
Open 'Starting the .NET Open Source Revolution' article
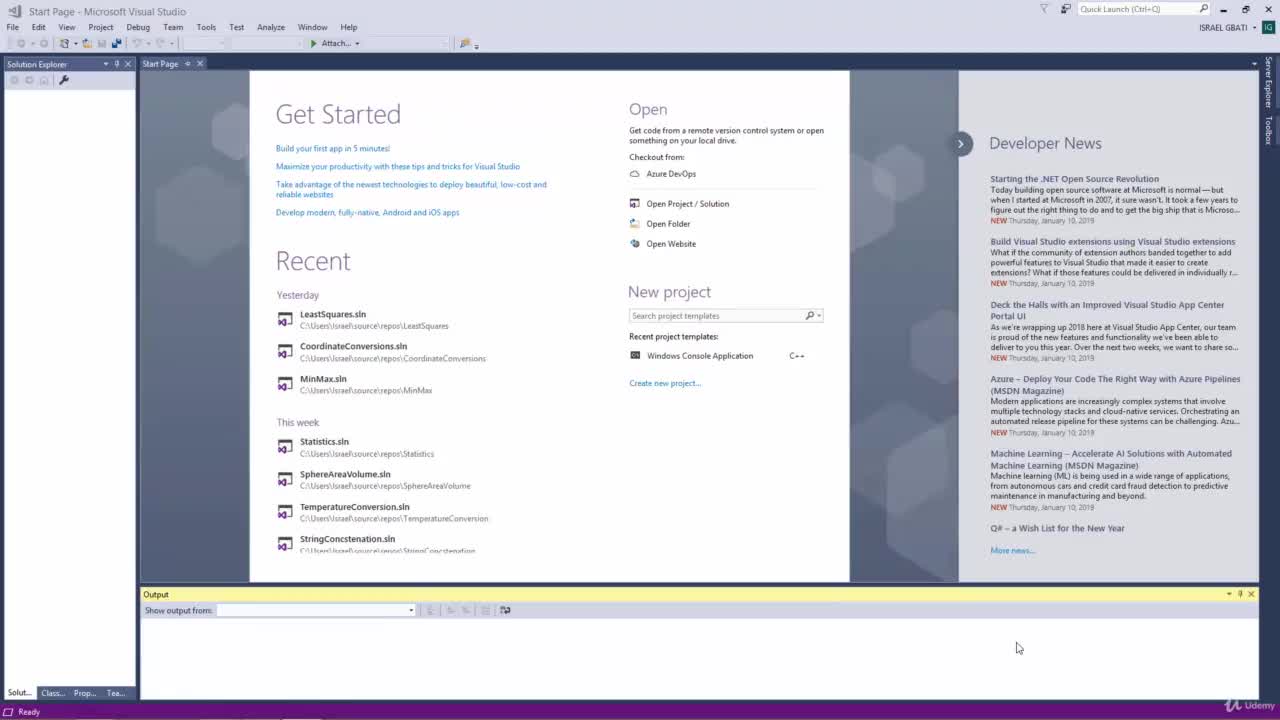(x=1075, y=179)
